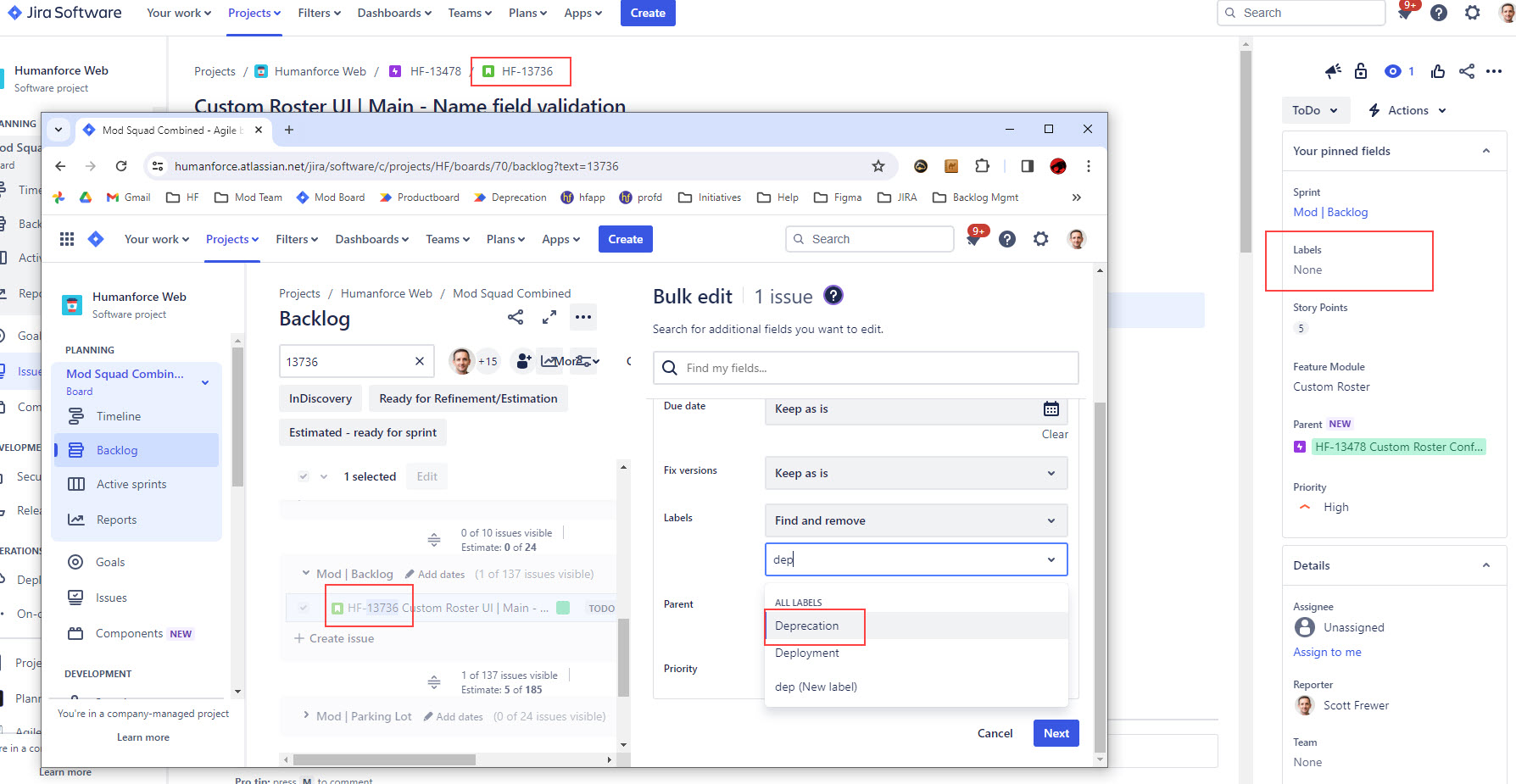Click the Find my fields search box
Viewport: 1516px width, 784px height.
pyautogui.click(x=866, y=368)
